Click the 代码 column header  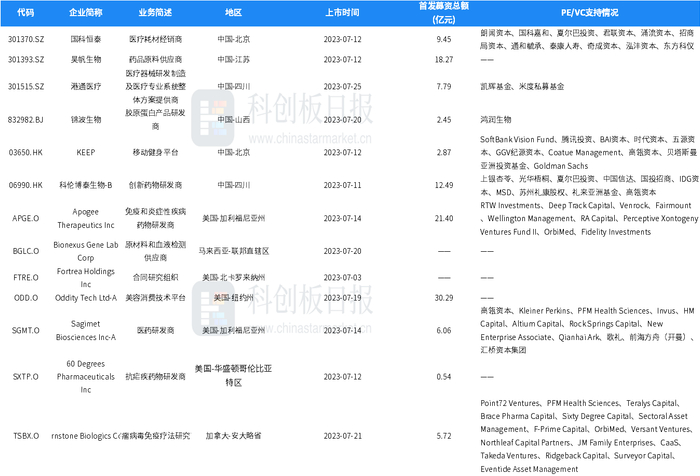[25, 13]
